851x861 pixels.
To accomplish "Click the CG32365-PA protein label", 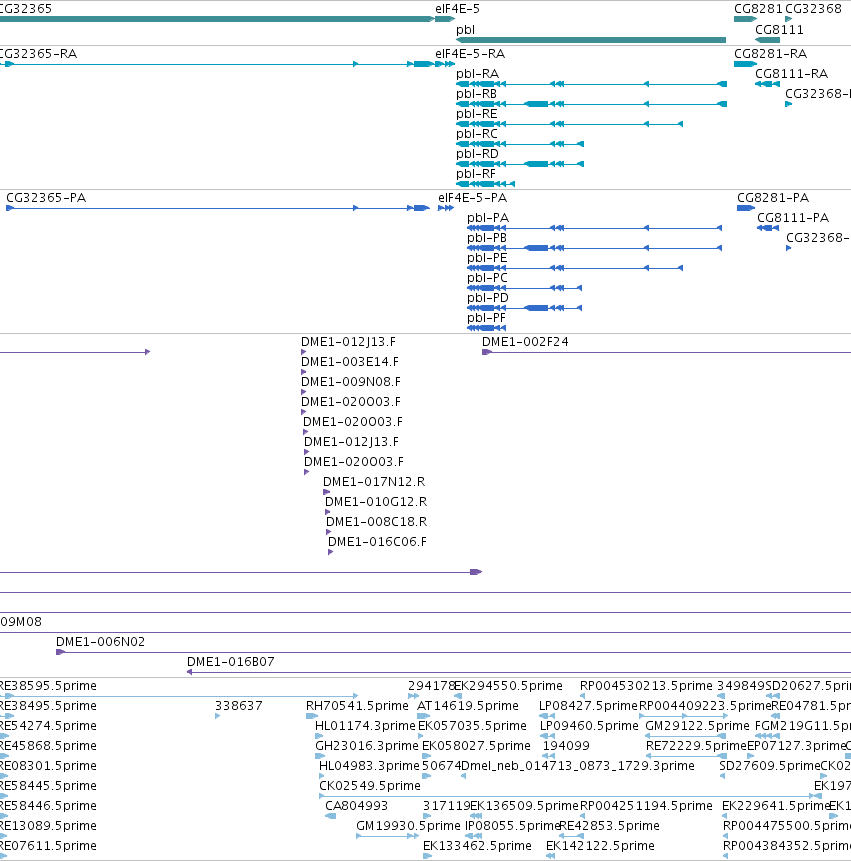I will pos(46,198).
